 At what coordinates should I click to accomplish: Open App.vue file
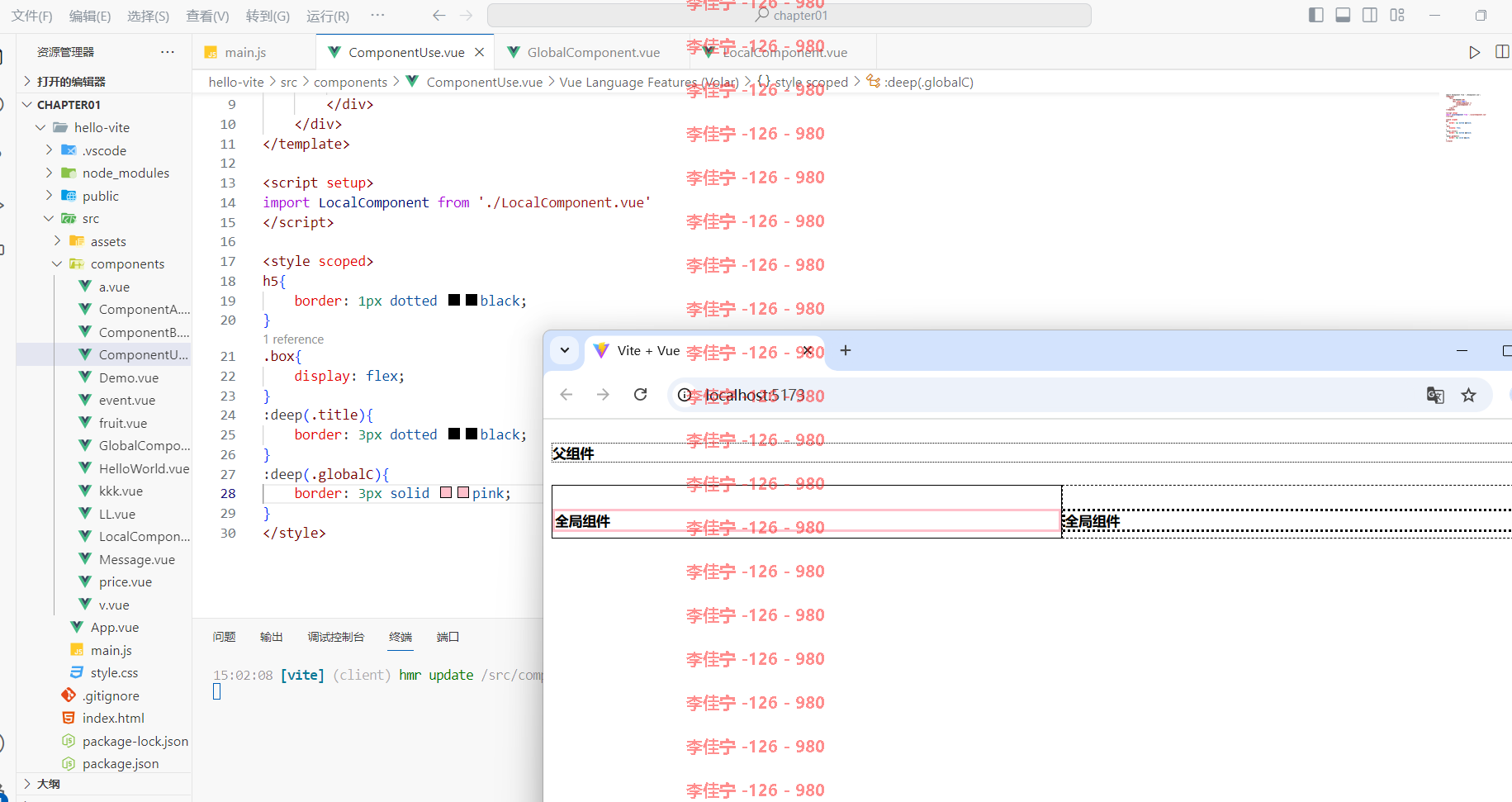115,627
